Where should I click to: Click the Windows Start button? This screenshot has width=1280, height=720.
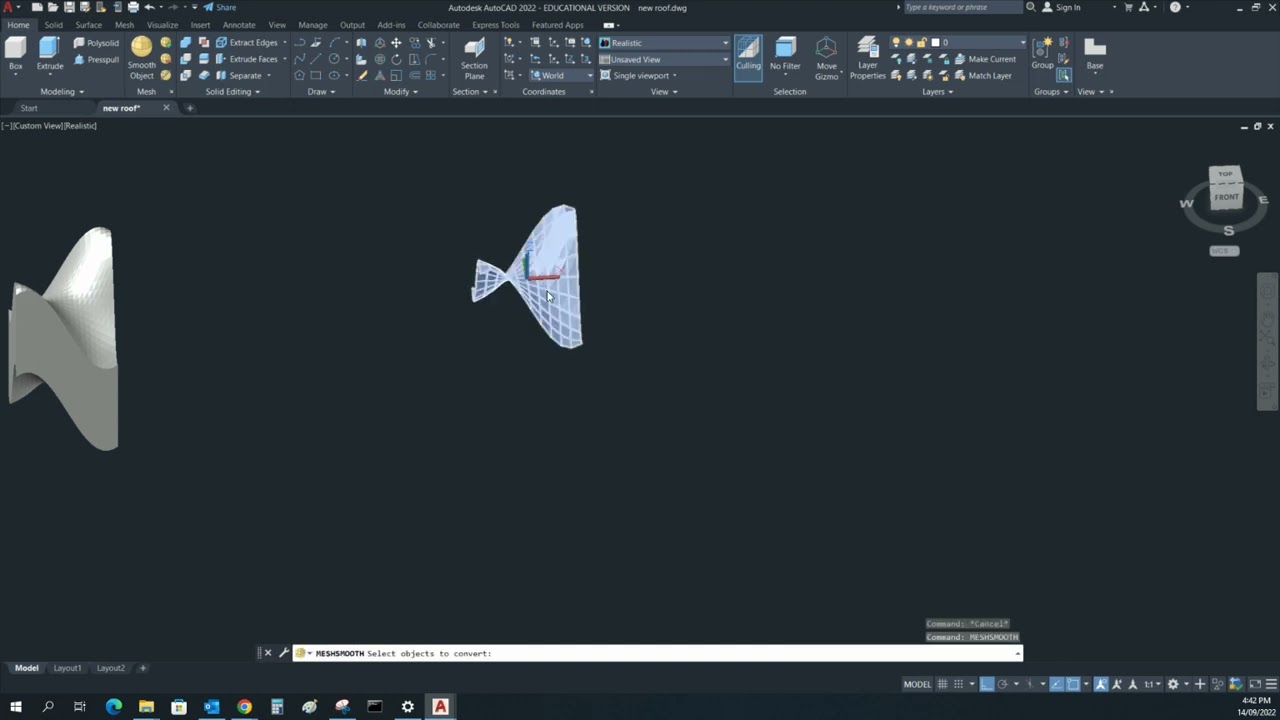(15, 707)
